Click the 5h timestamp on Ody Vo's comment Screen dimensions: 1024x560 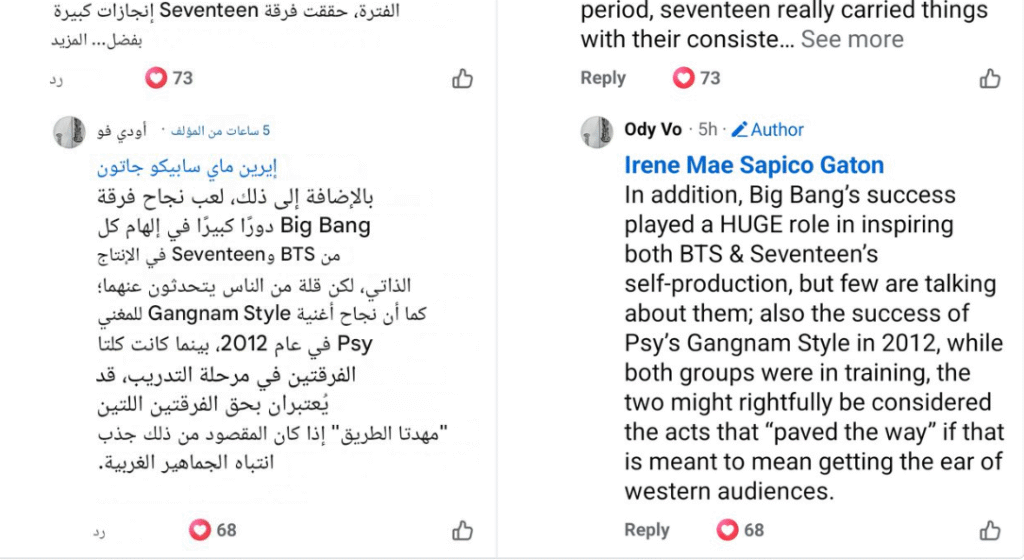pos(707,129)
